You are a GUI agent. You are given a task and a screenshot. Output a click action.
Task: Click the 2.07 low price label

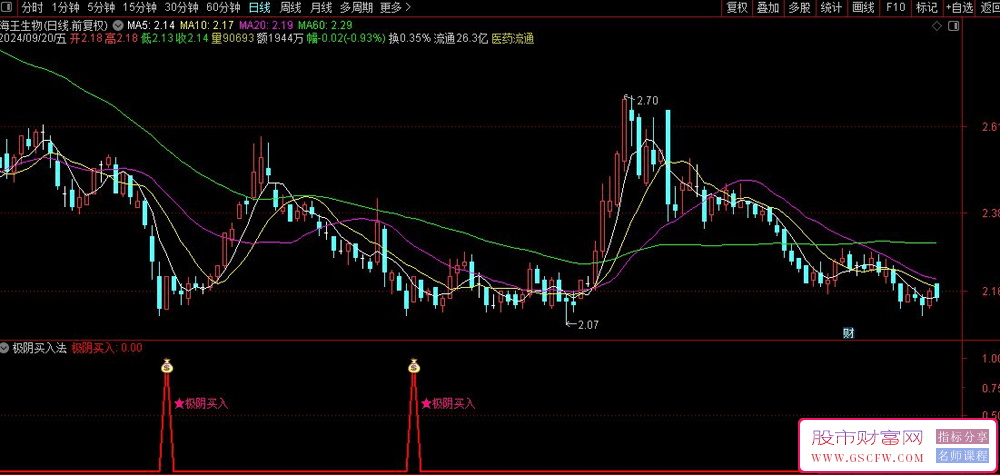(588, 325)
